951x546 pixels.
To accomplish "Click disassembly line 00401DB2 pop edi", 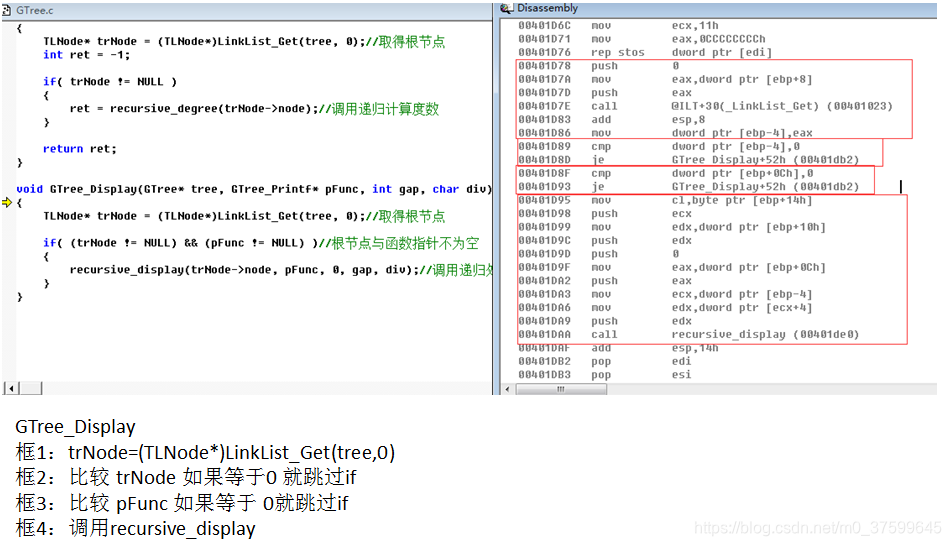I will (605, 361).
